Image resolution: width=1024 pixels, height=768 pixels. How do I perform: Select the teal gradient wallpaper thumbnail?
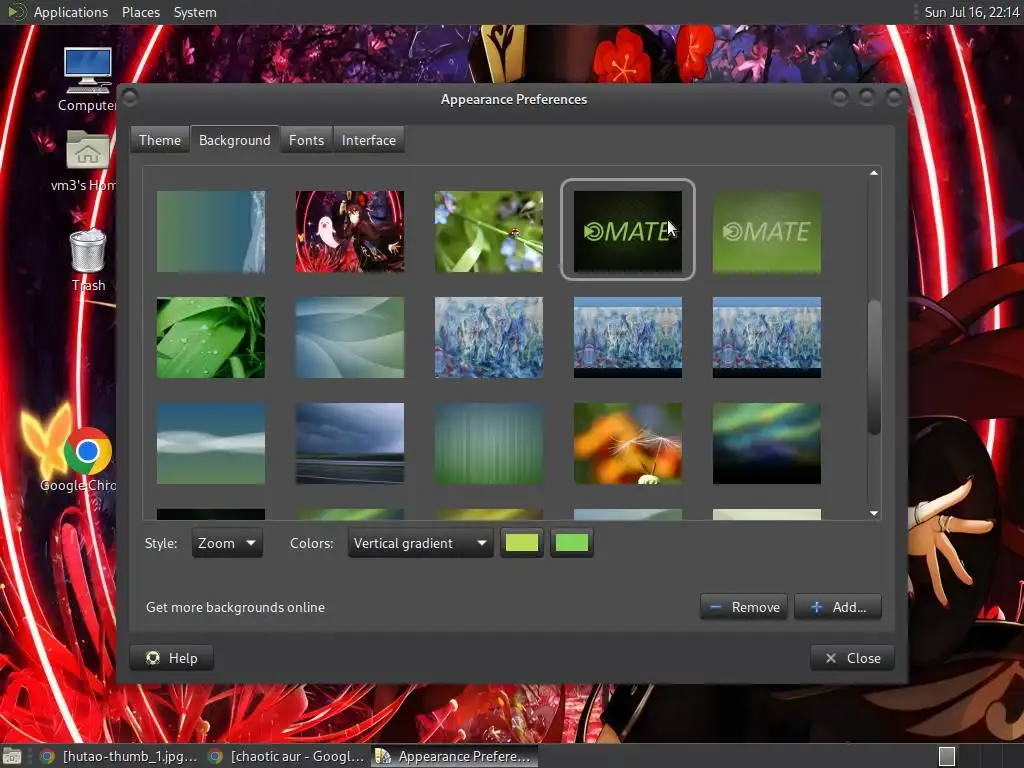point(211,231)
